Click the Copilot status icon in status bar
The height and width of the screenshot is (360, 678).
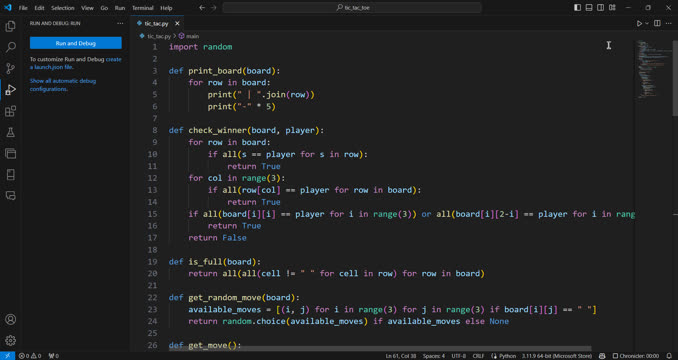(602, 356)
